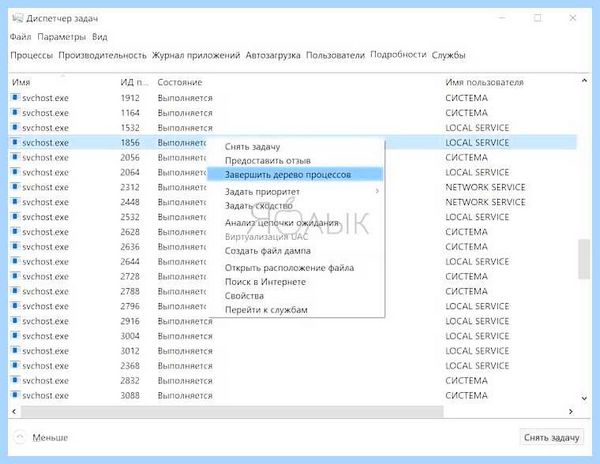The height and width of the screenshot is (464, 600).
Task: Sort by the Состояние column header
Action: click(x=179, y=82)
